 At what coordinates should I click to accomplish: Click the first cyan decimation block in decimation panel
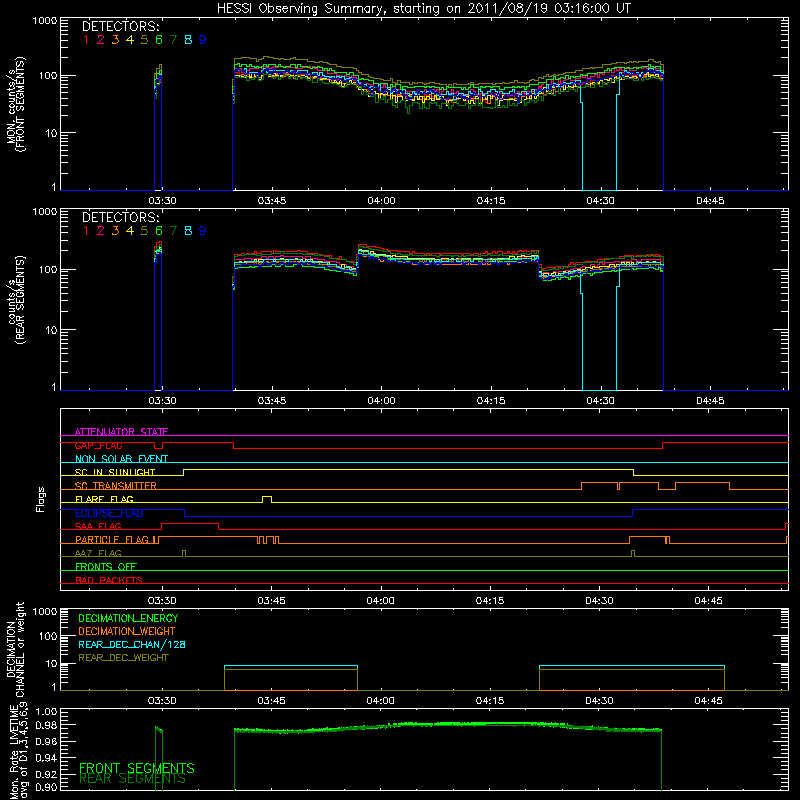291,666
